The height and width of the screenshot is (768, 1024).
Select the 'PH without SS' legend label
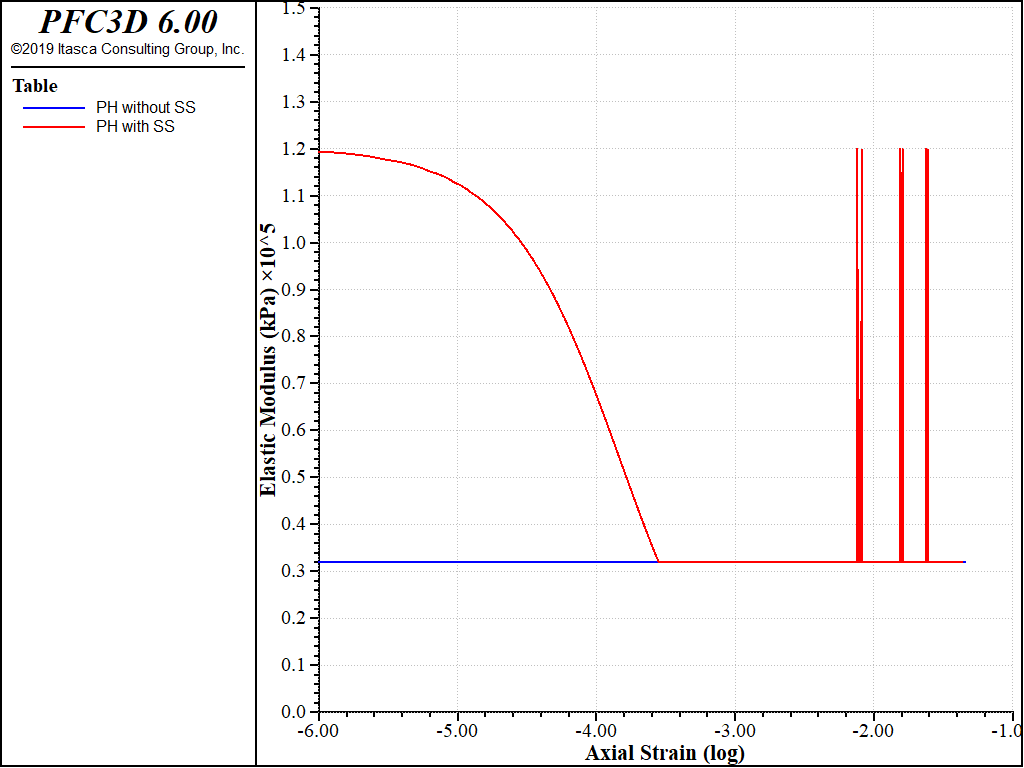click(146, 107)
